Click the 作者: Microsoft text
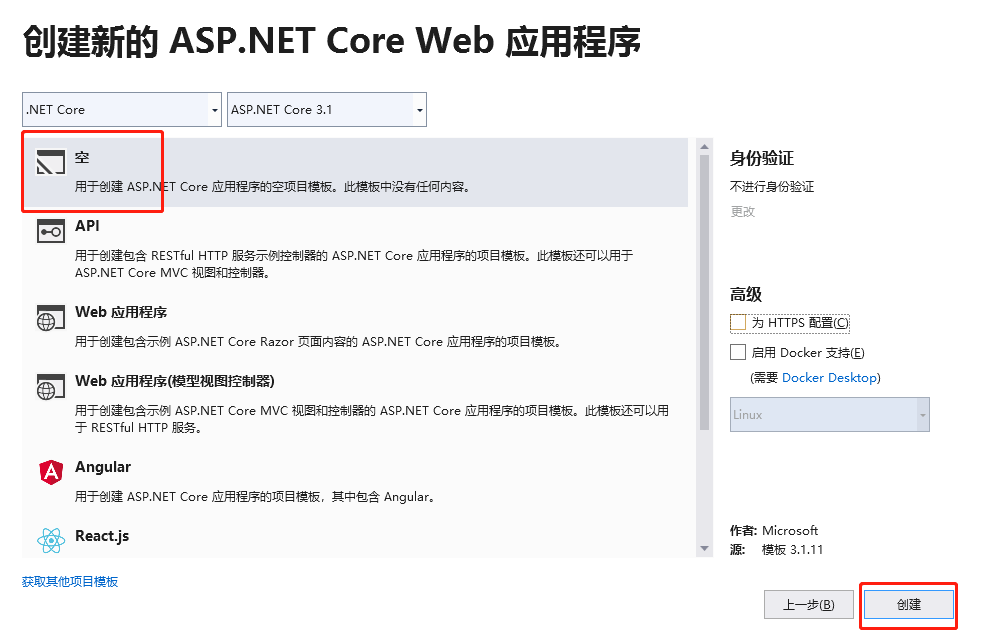992x638 pixels. (x=774, y=530)
